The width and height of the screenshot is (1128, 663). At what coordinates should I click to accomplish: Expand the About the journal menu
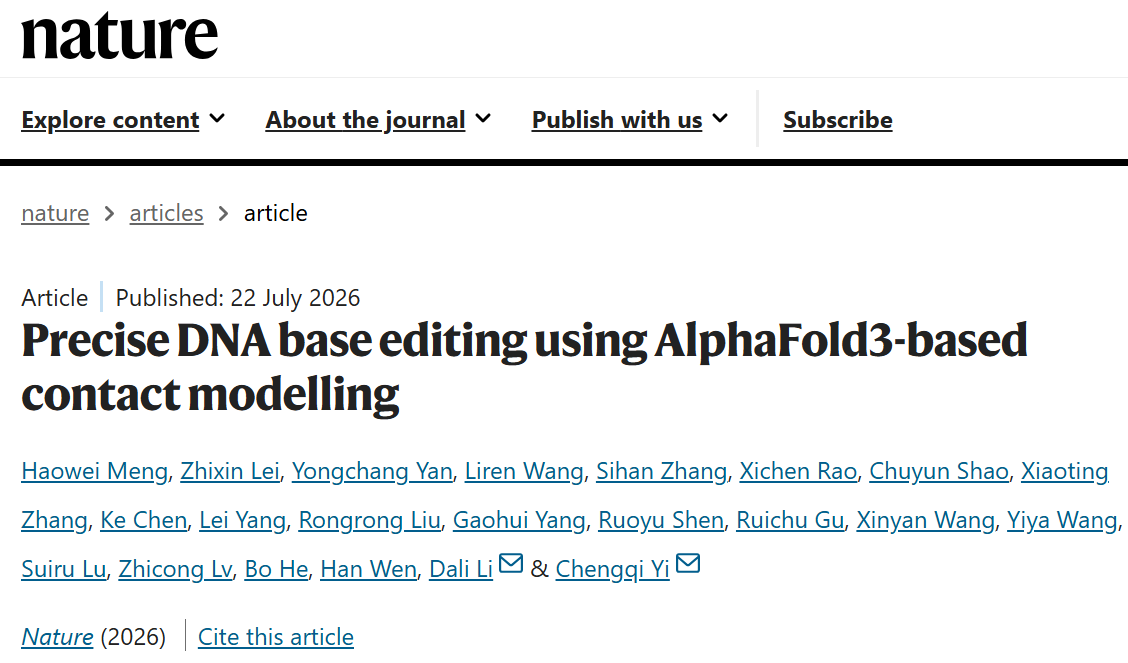point(378,119)
